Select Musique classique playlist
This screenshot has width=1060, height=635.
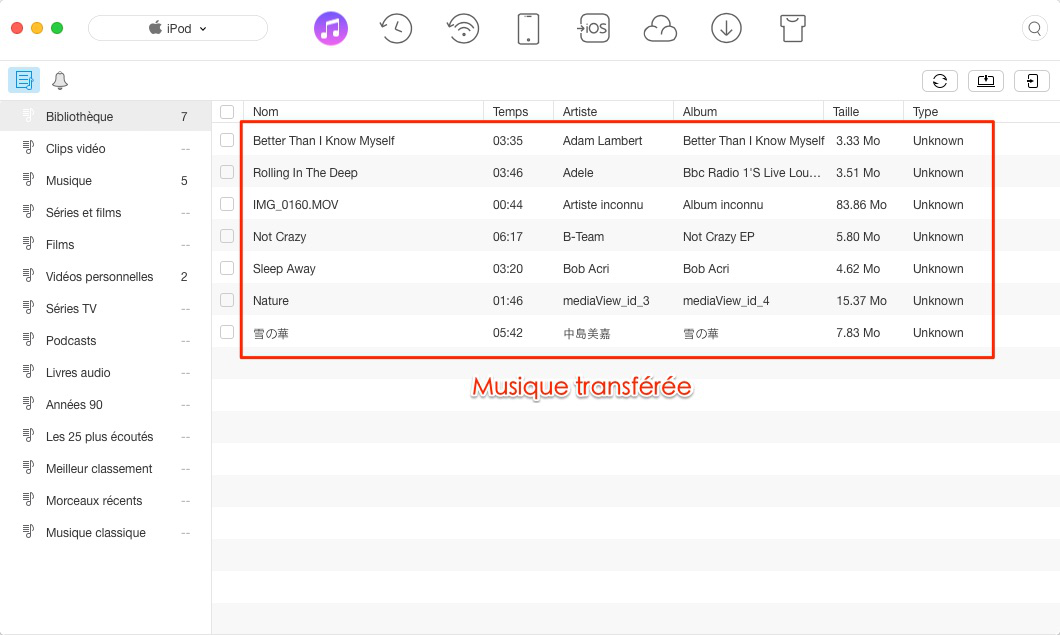pyautogui.click(x=105, y=533)
